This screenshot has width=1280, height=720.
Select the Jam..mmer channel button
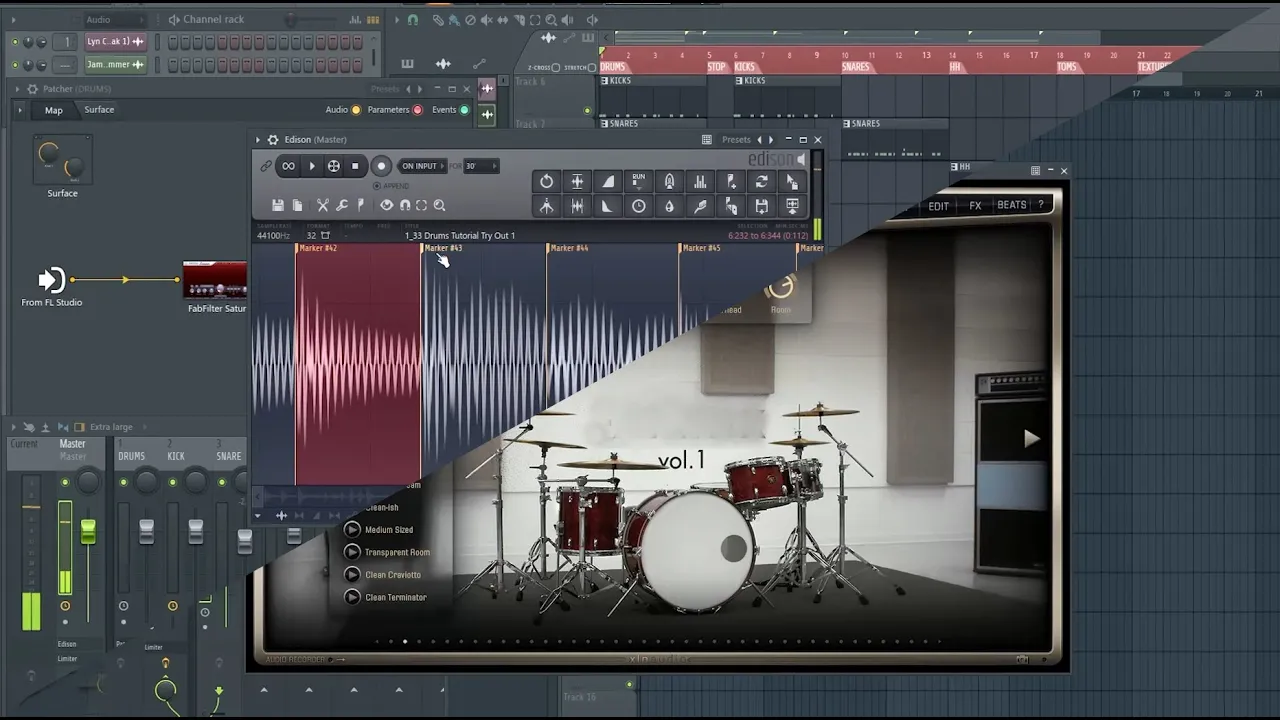coord(115,65)
